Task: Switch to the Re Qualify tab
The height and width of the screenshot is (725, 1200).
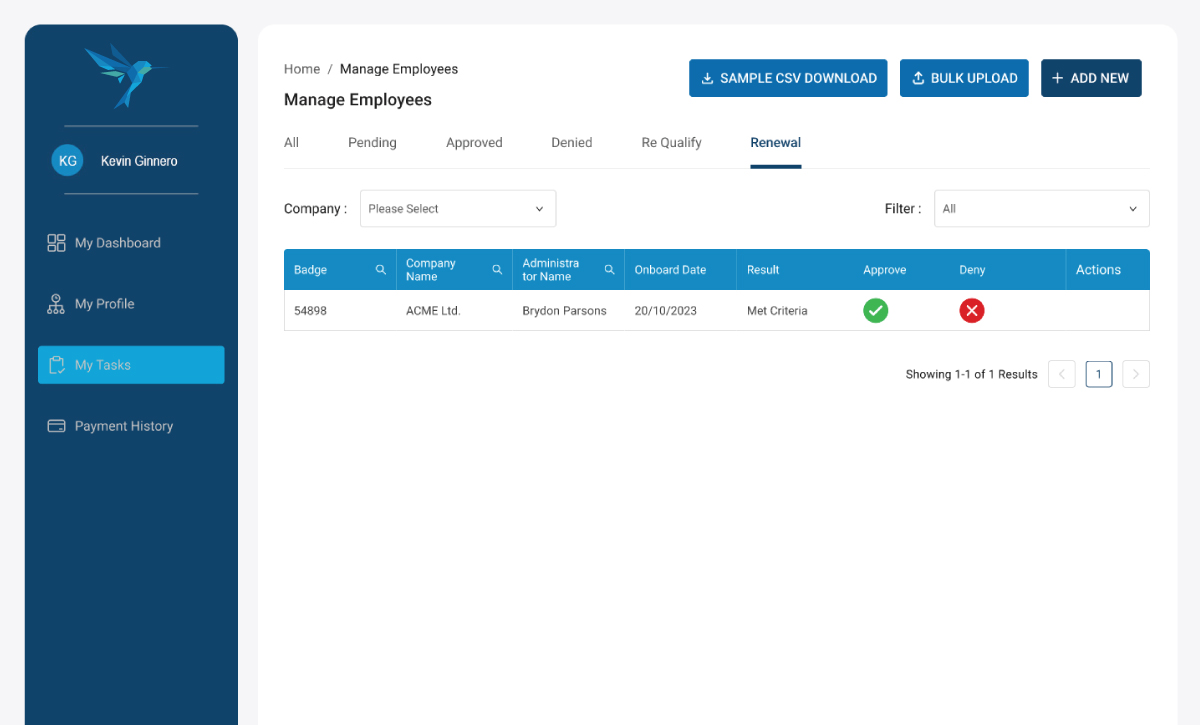Action: 672,143
